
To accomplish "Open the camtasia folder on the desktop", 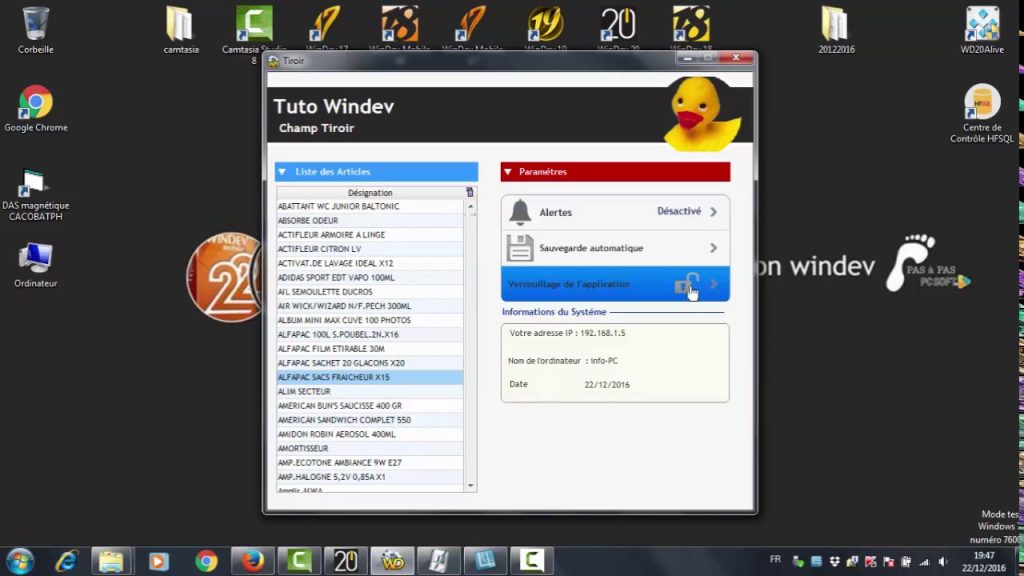I will pyautogui.click(x=181, y=30).
